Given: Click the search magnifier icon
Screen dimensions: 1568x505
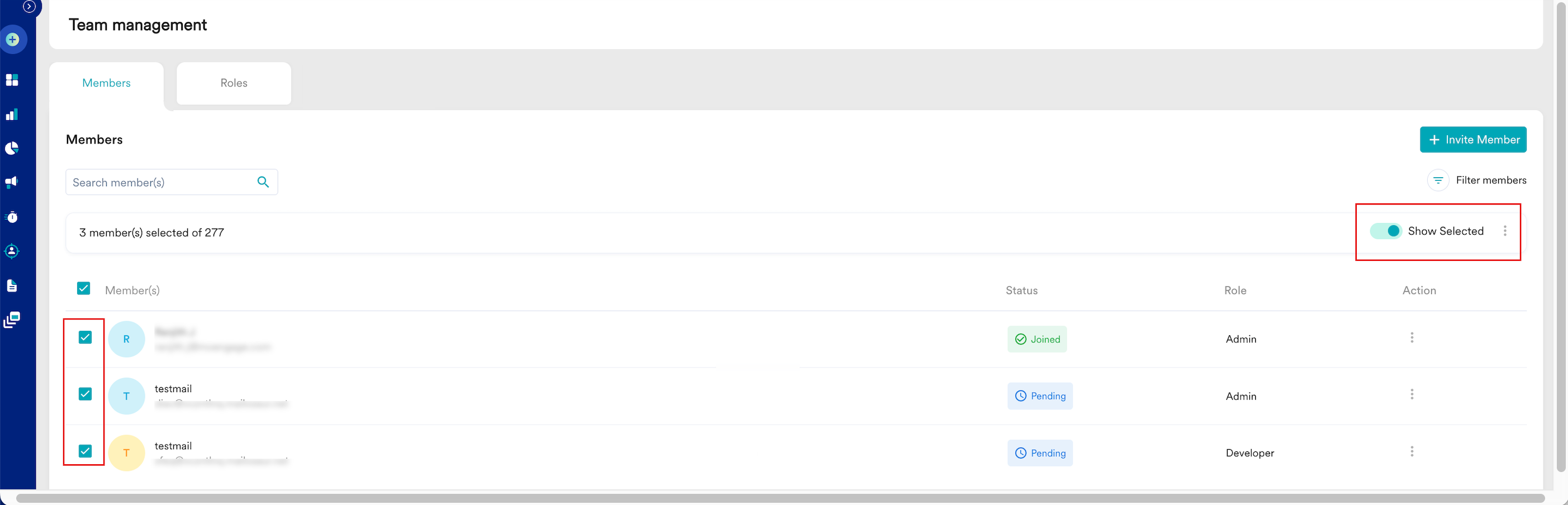Looking at the screenshot, I should 263,182.
